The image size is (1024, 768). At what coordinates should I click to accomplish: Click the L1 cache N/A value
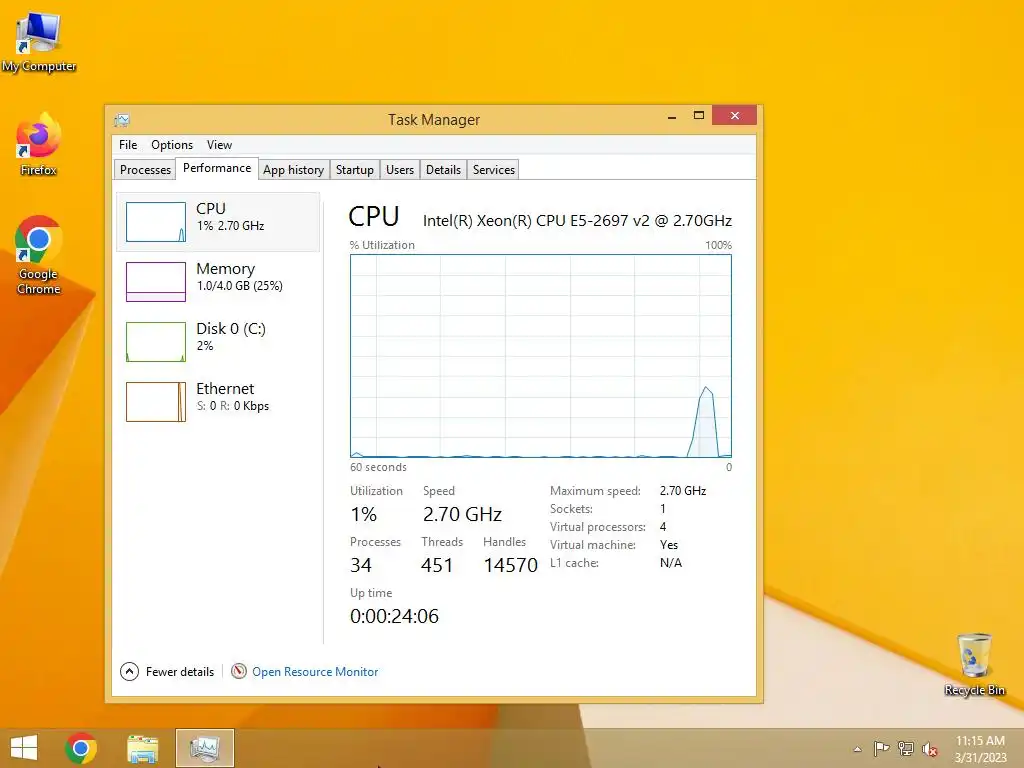(671, 563)
